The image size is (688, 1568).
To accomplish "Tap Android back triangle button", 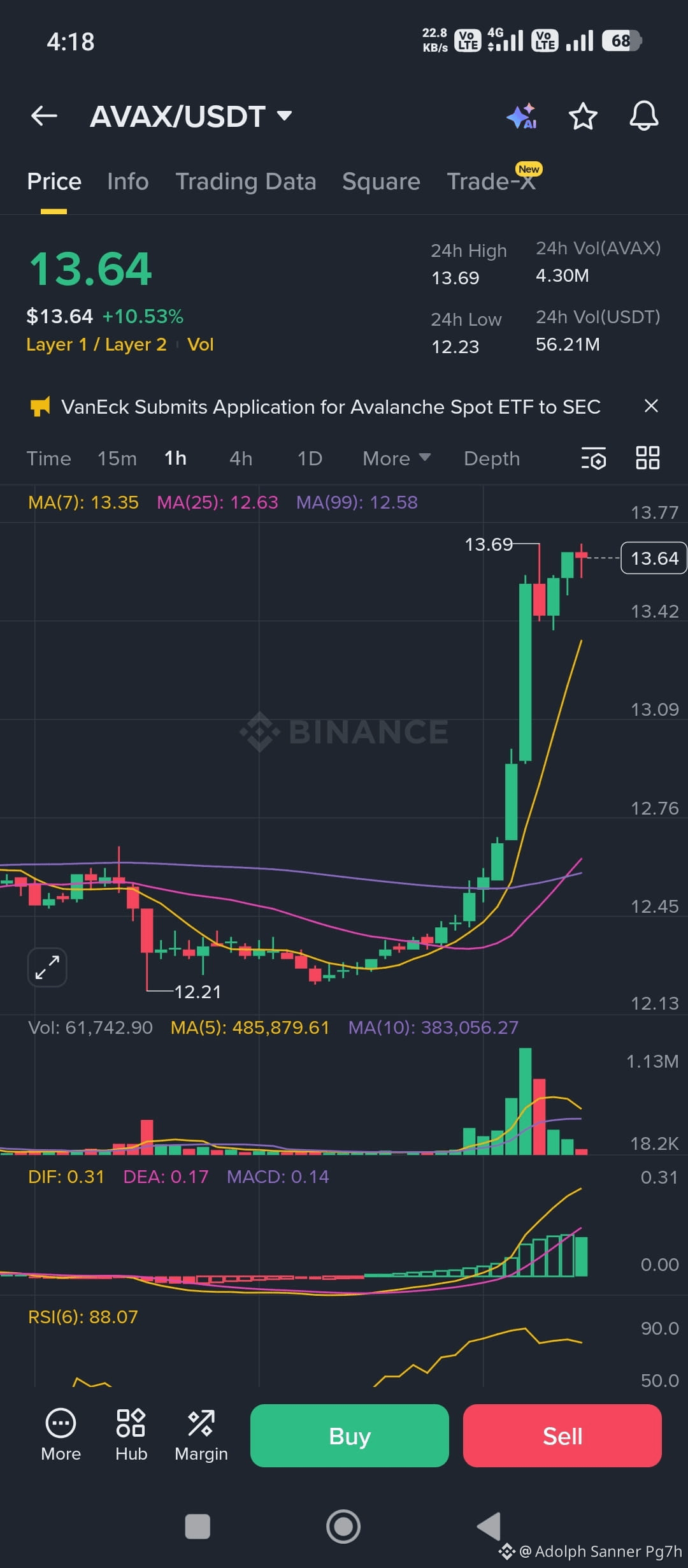I will (x=489, y=1527).
